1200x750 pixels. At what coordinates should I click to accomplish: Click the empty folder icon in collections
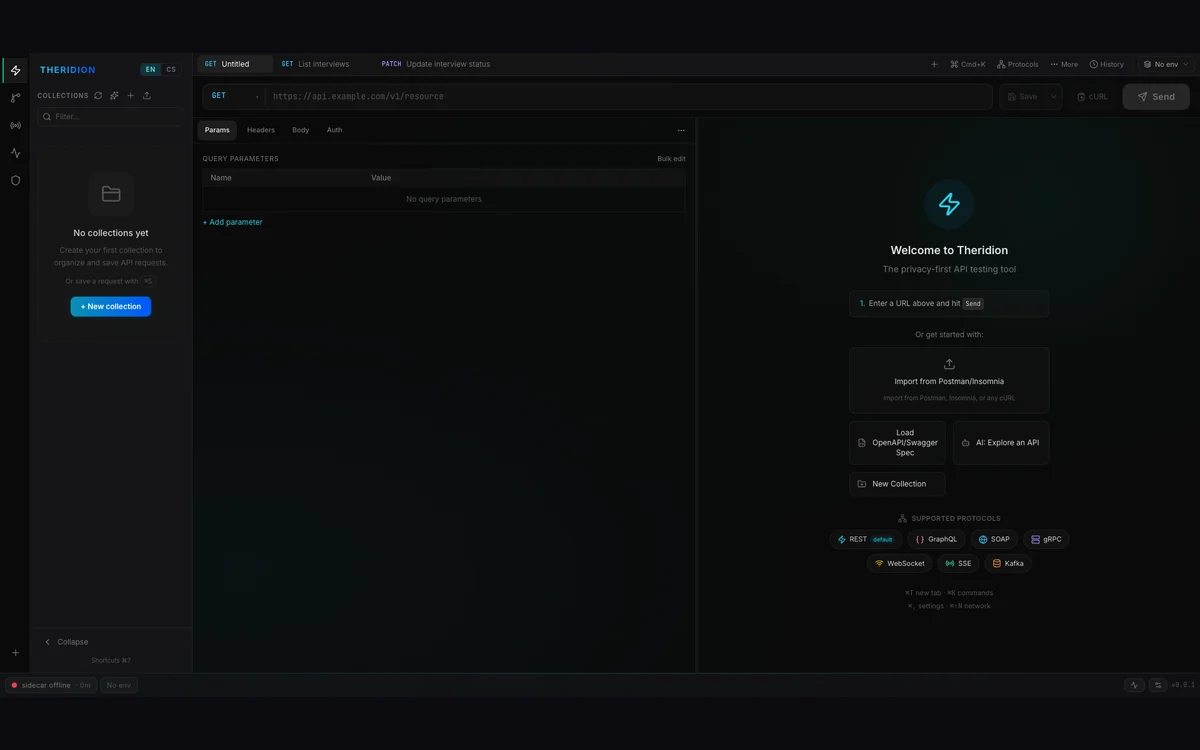[x=111, y=194]
